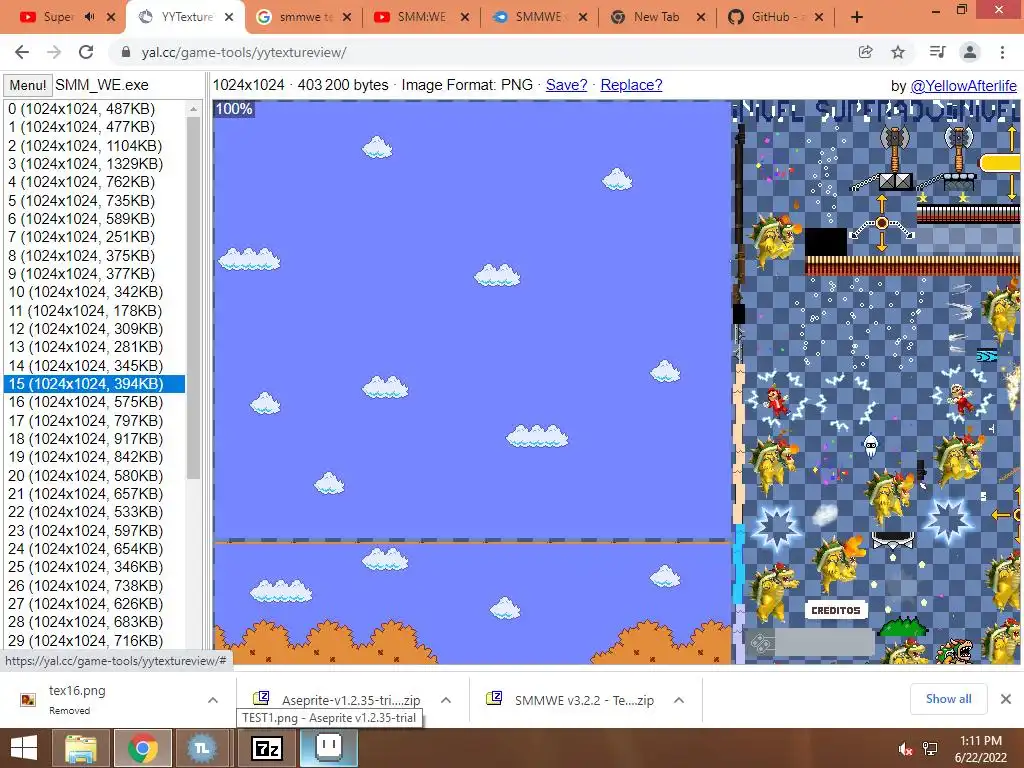This screenshot has height=768, width=1024.
Task: Select texture 15 (1024x1024, 394KB)
Action: point(95,384)
